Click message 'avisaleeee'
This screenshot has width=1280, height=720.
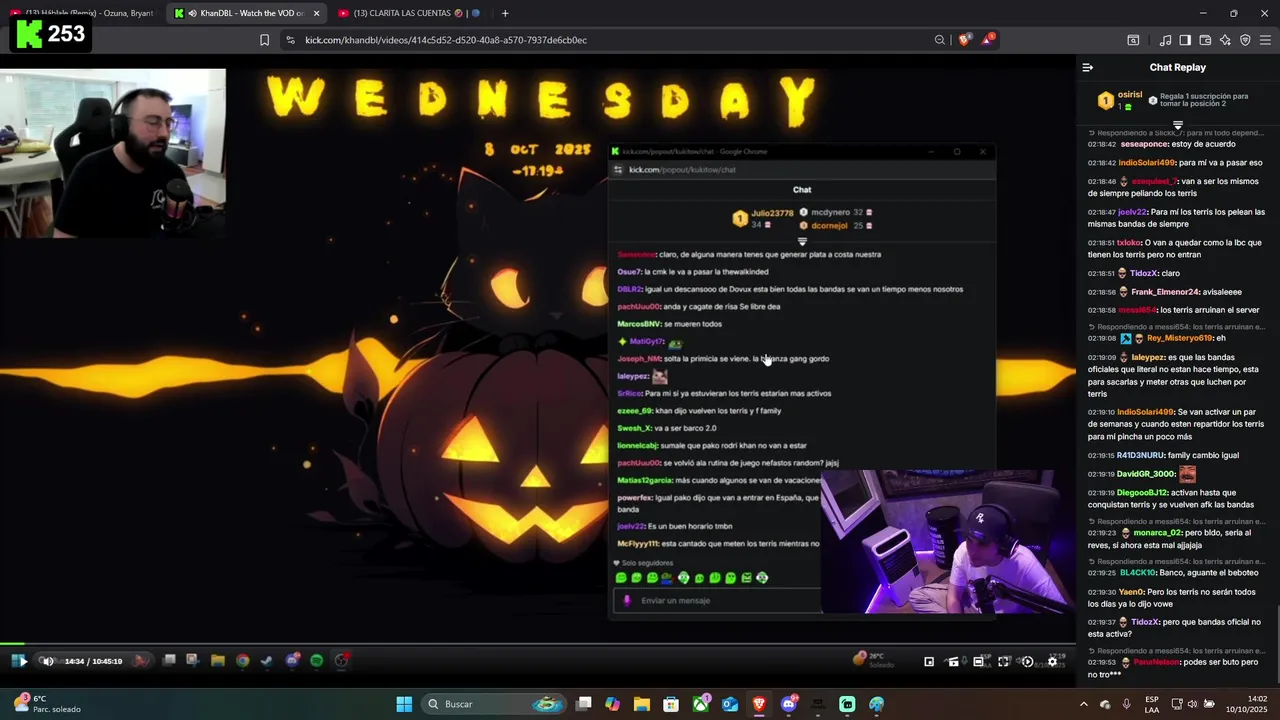click(x=1222, y=292)
